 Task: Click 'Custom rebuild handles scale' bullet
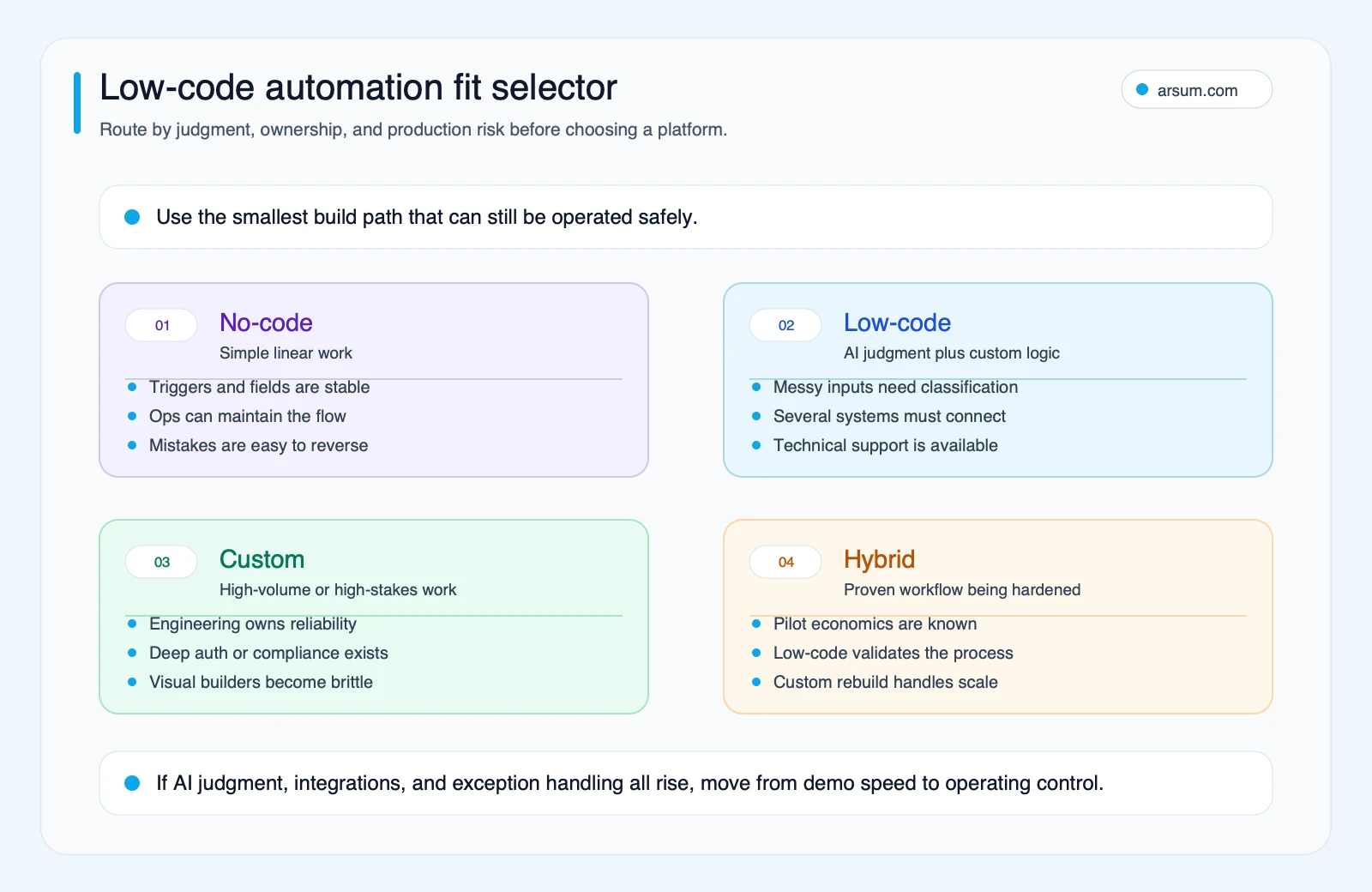point(885,682)
